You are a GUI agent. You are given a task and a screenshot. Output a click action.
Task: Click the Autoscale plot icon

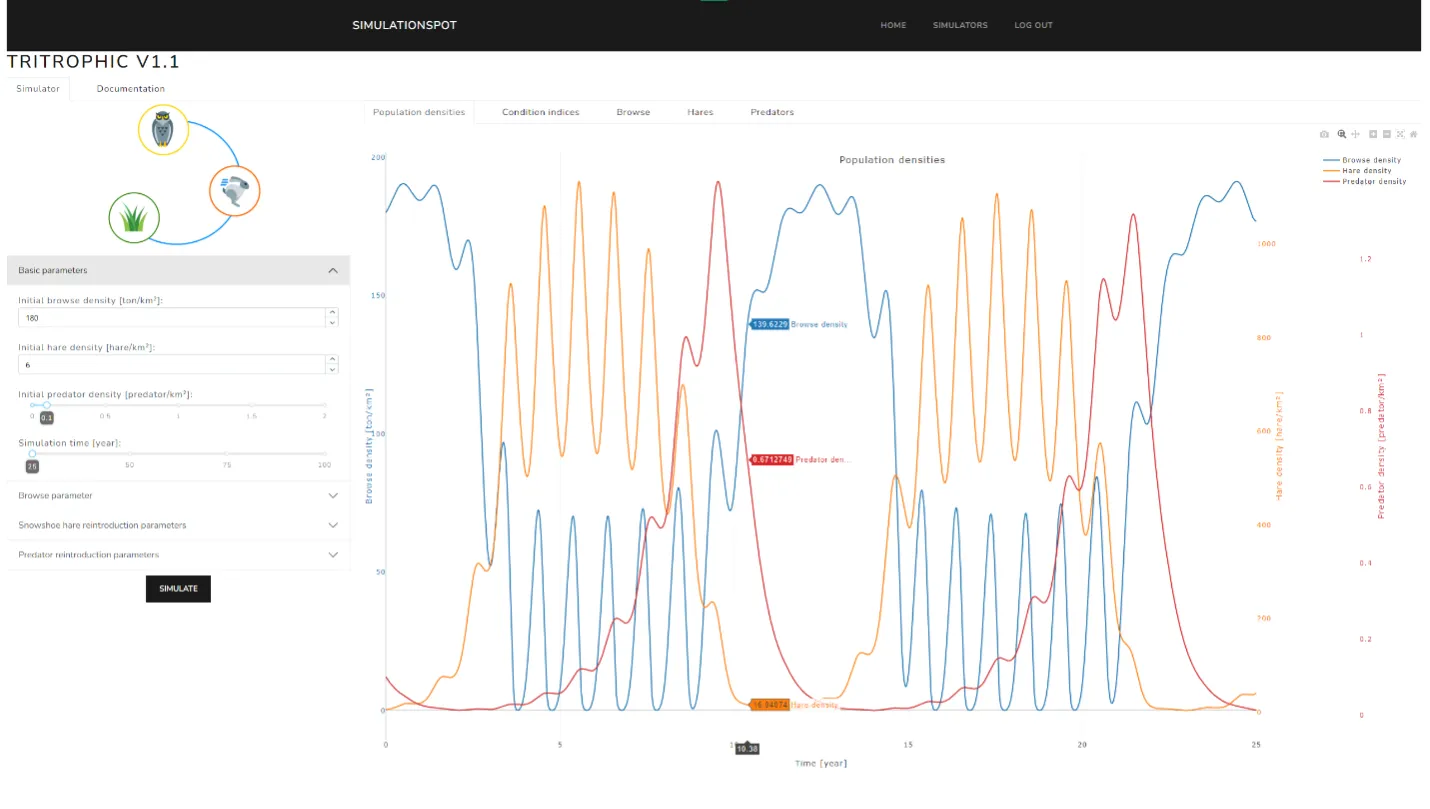click(1400, 134)
